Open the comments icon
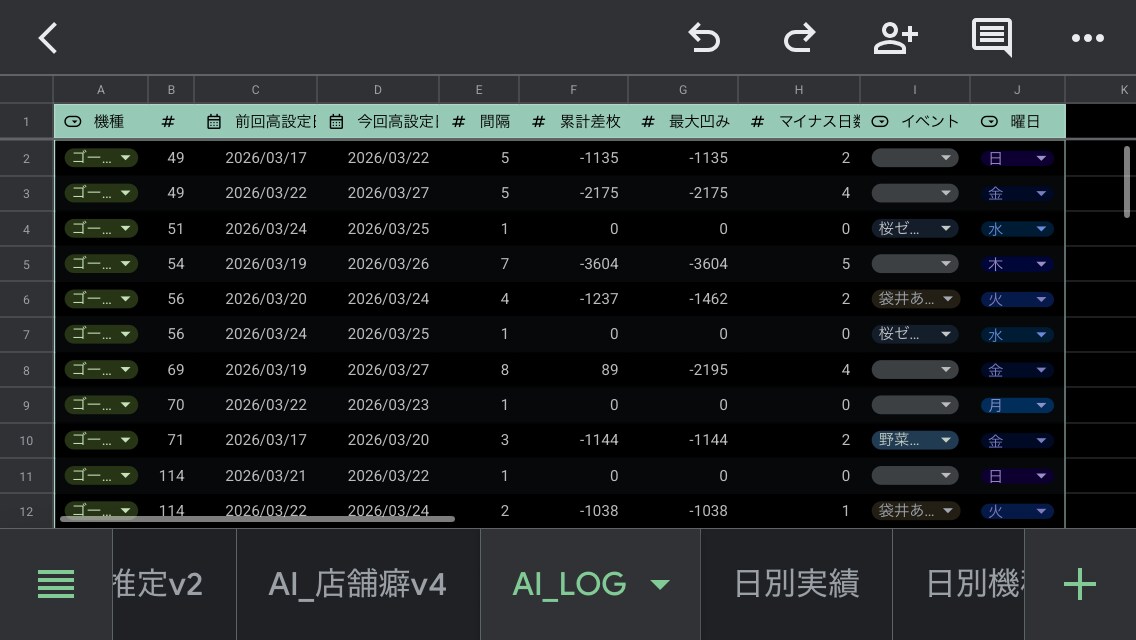Screen dimensions: 1136x640 [992, 38]
